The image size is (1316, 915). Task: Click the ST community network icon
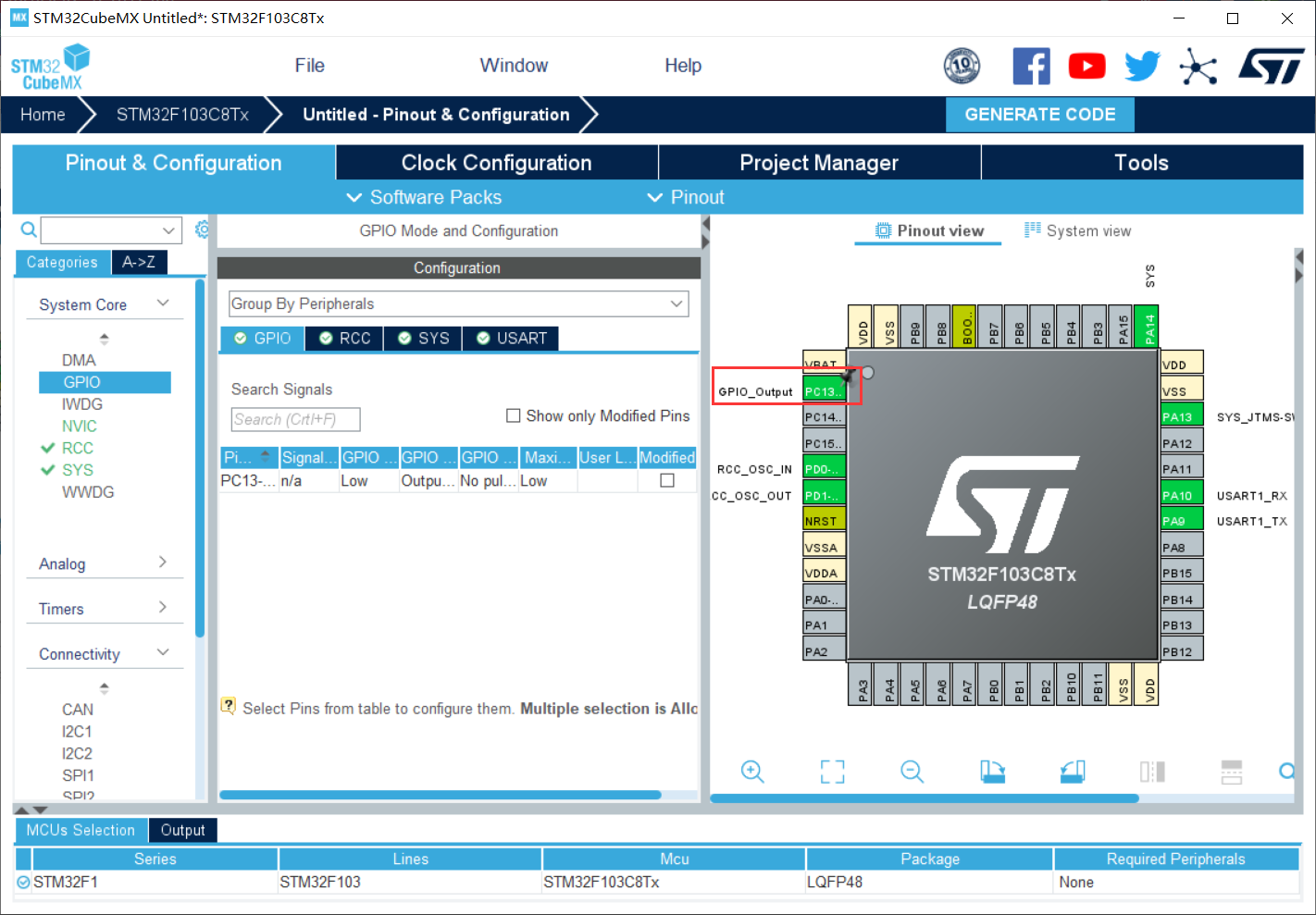[x=1198, y=66]
